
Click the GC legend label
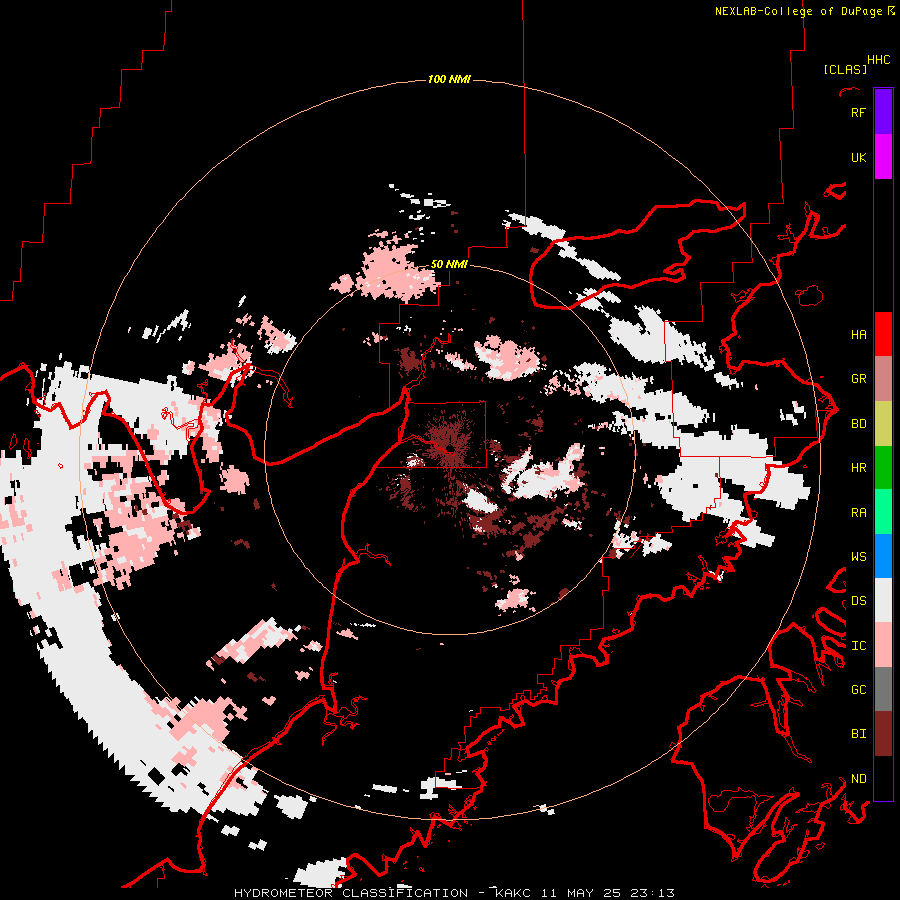click(858, 689)
